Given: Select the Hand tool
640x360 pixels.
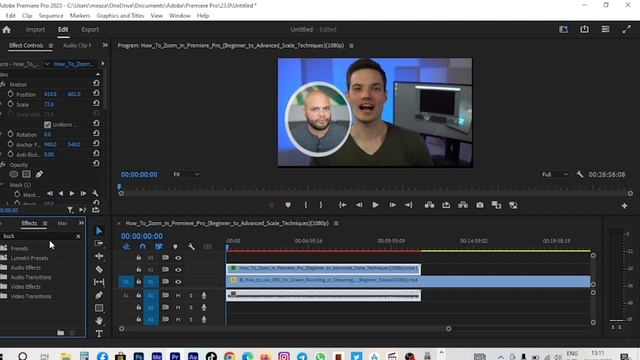Looking at the screenshot, I should click(x=99, y=321).
